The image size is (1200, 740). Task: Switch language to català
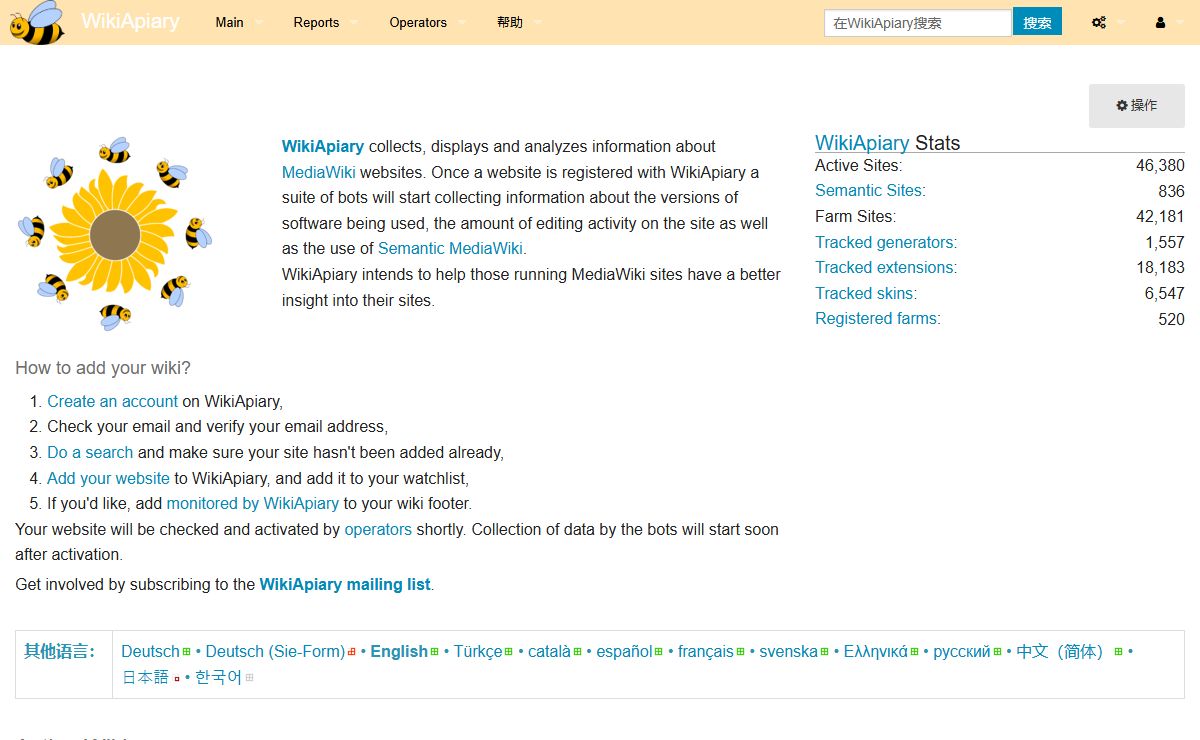pos(549,651)
